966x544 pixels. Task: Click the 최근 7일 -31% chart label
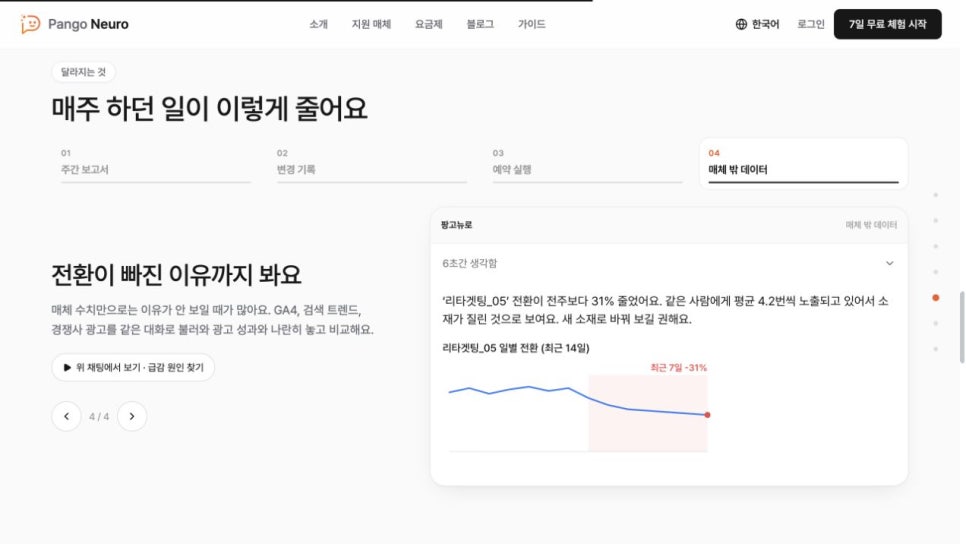coord(678,367)
